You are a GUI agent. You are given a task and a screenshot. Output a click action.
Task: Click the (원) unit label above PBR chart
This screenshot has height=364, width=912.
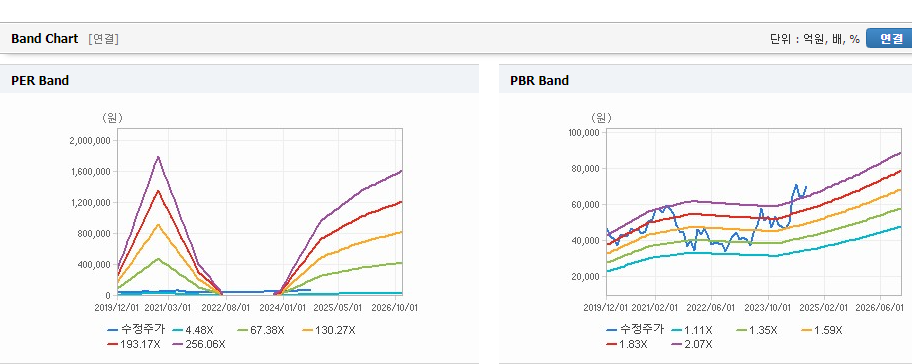coord(601,117)
